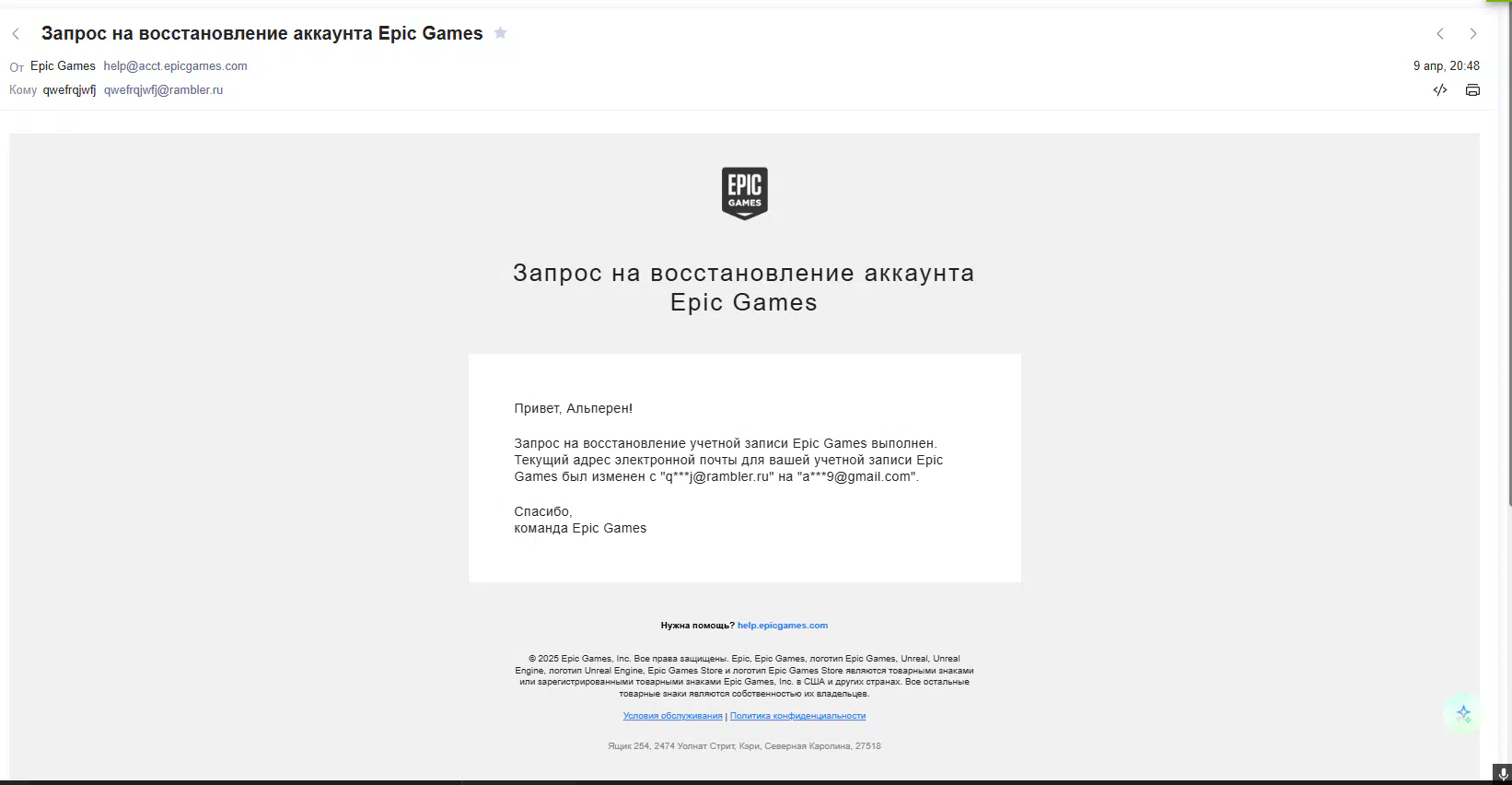
Task: Open the Условия обслуживания link
Action: (x=672, y=716)
